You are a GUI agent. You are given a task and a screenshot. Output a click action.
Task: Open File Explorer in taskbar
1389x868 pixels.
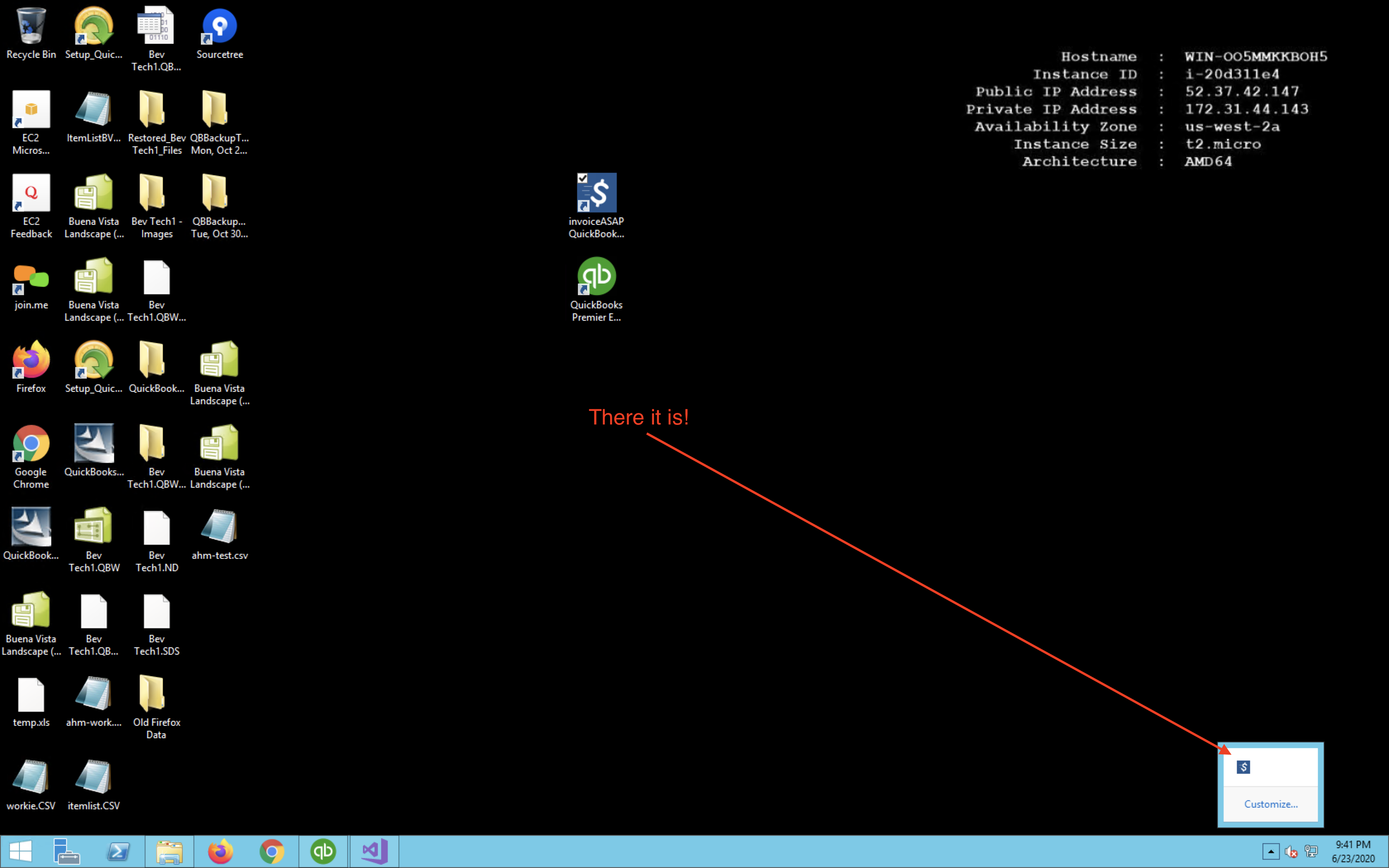[x=169, y=851]
